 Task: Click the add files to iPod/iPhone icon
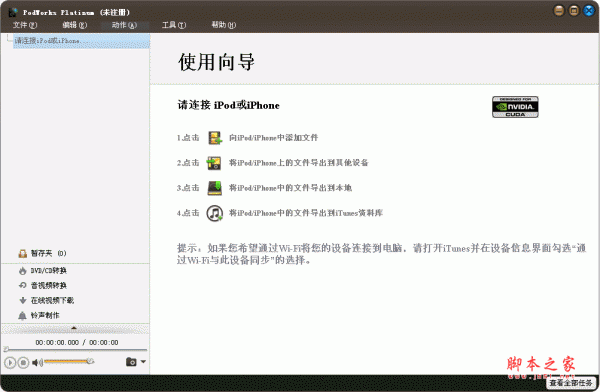(215, 138)
